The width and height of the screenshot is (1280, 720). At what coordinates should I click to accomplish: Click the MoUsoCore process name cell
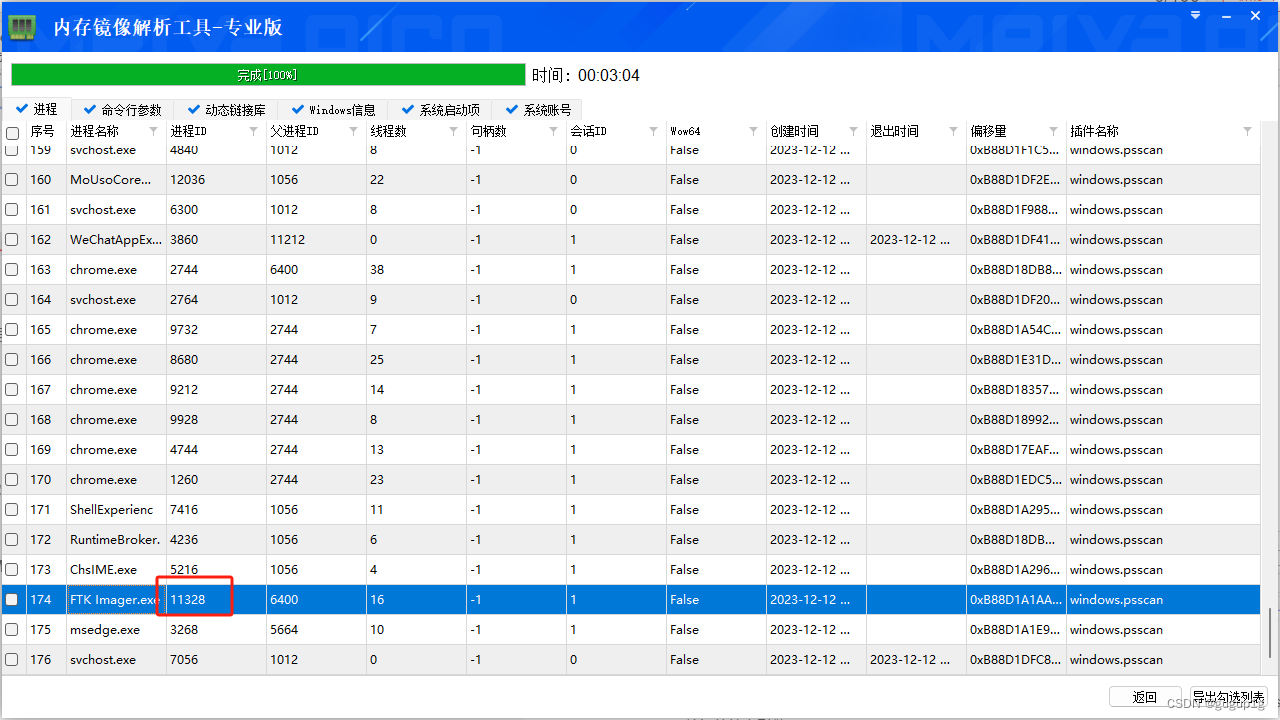(117, 180)
